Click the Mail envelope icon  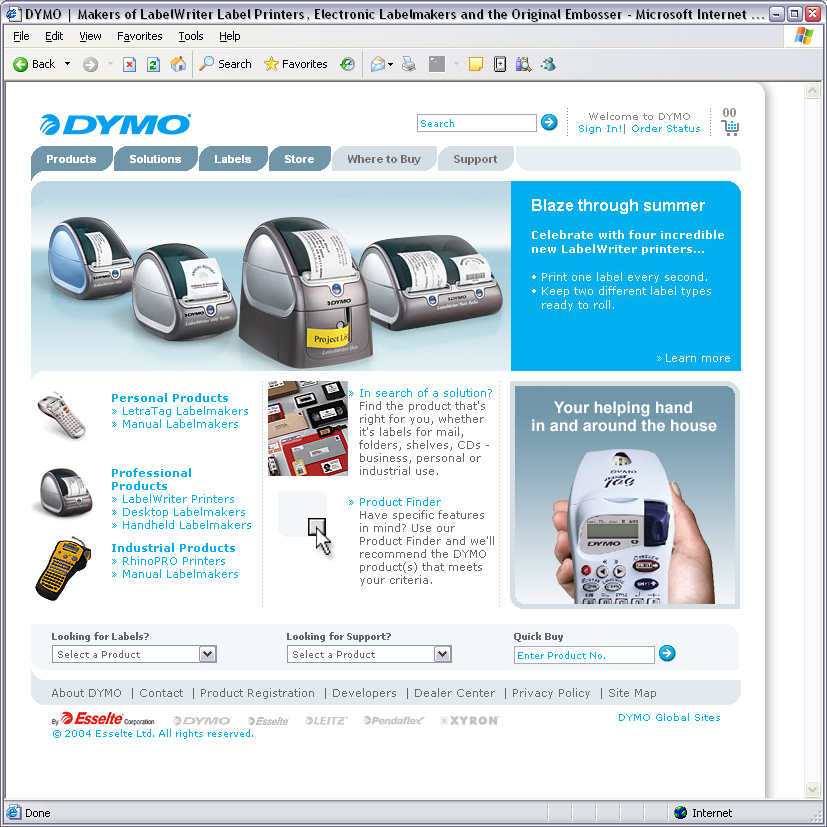(x=378, y=64)
